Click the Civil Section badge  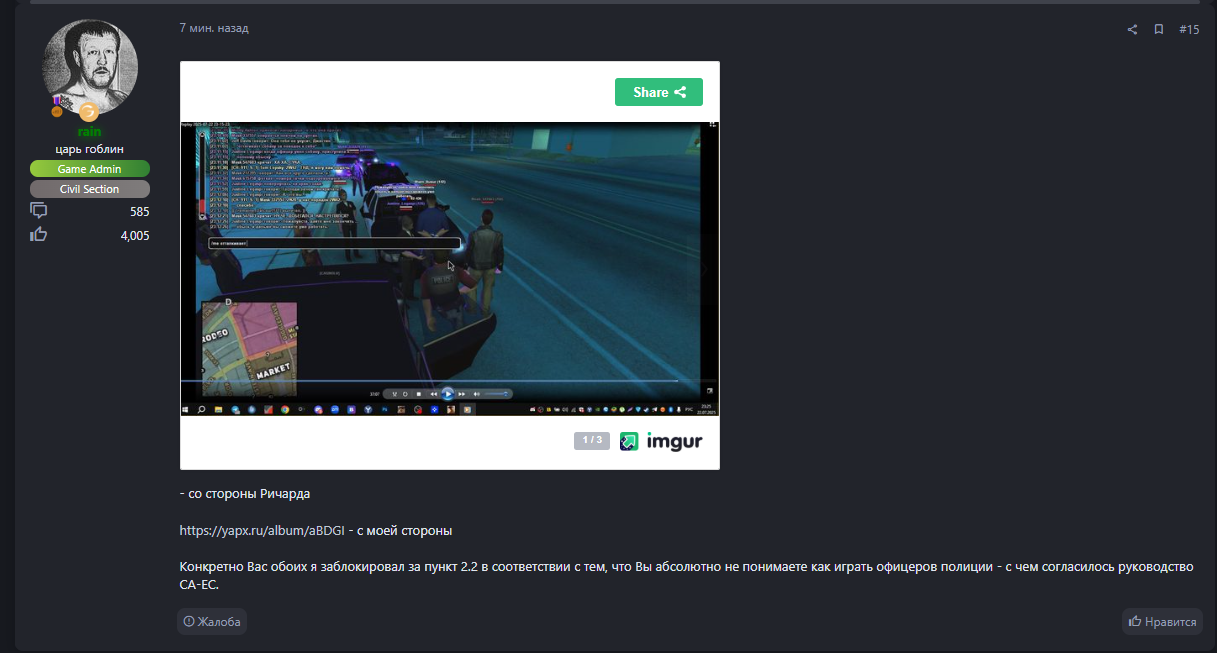coord(90,189)
